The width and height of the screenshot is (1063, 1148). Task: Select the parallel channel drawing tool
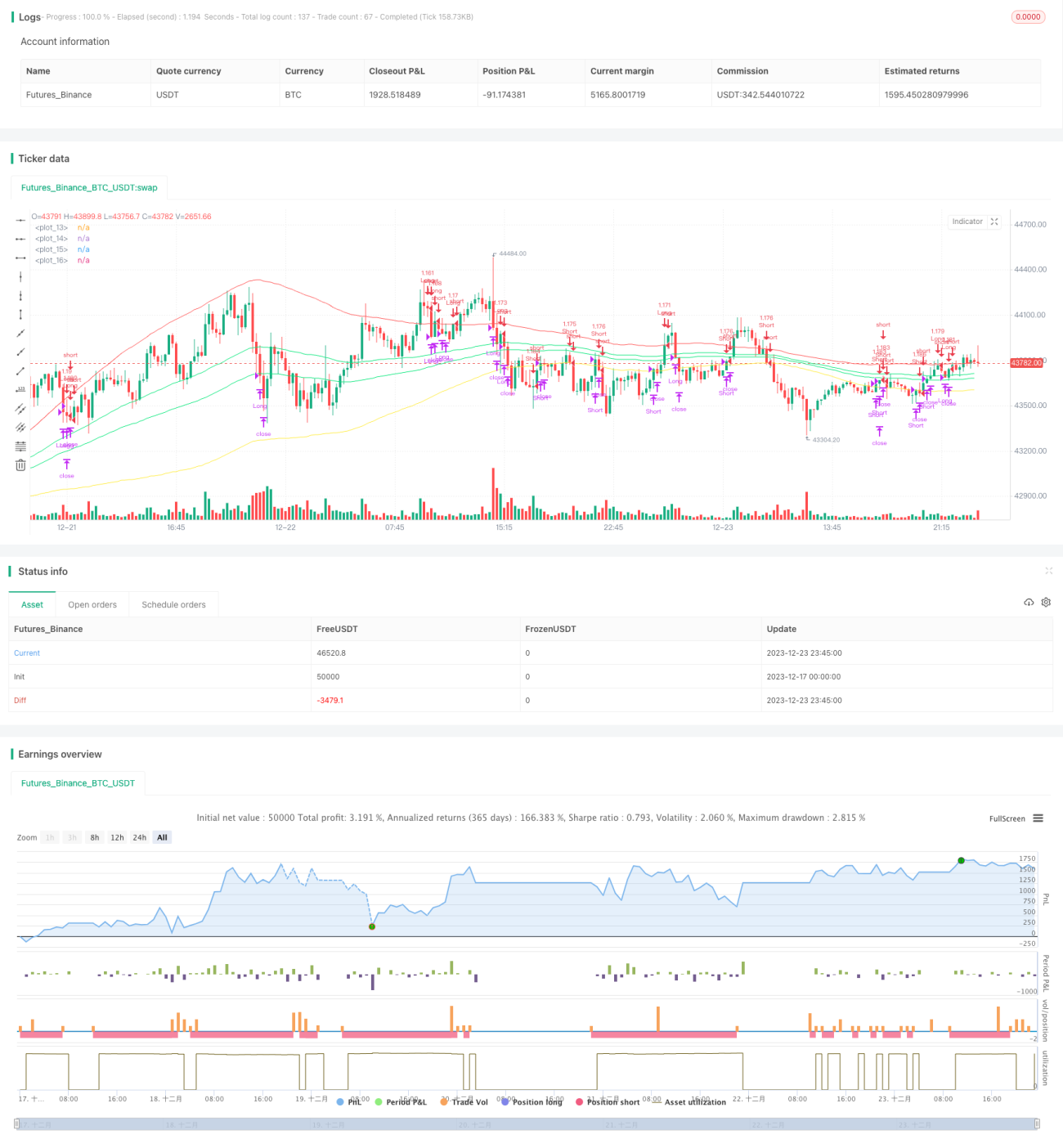(x=20, y=408)
